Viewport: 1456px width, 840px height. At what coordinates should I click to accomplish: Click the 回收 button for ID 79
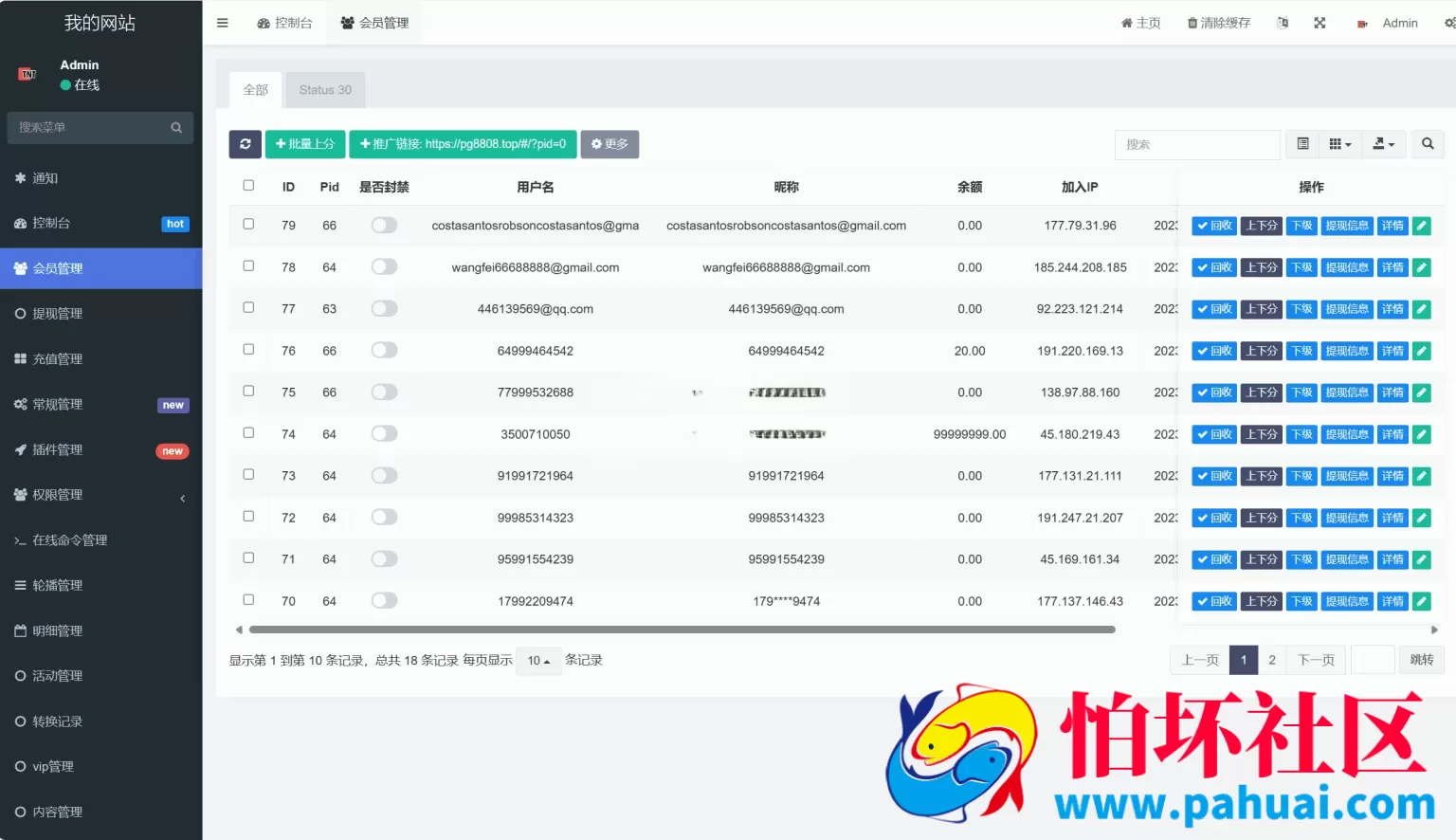coord(1214,226)
